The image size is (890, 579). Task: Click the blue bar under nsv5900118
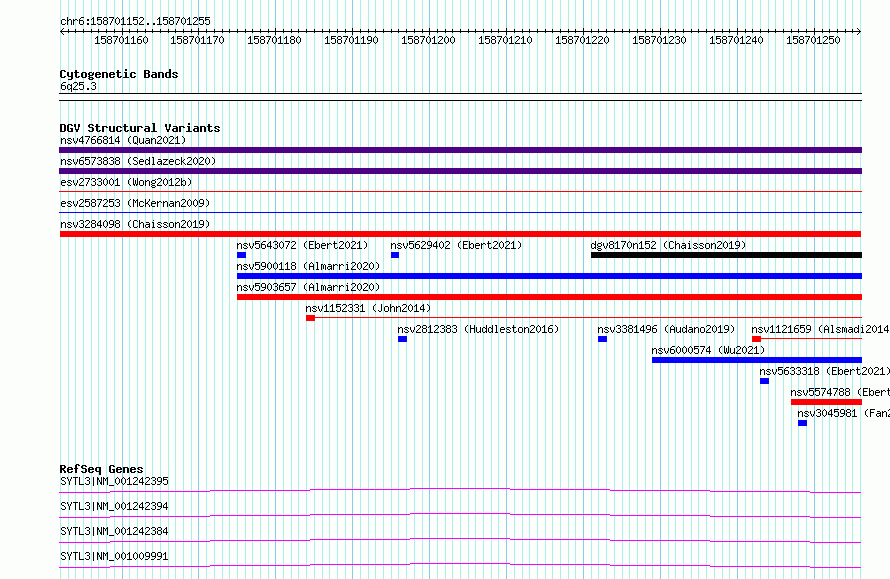point(549,276)
